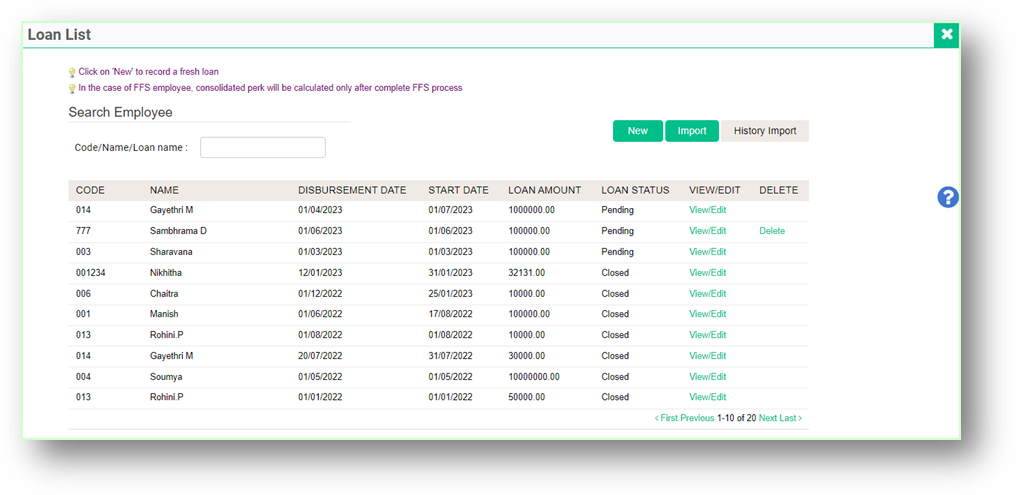Open View/Edit for Gayethri M pending loan
This screenshot has width=1016, height=495.
708,210
